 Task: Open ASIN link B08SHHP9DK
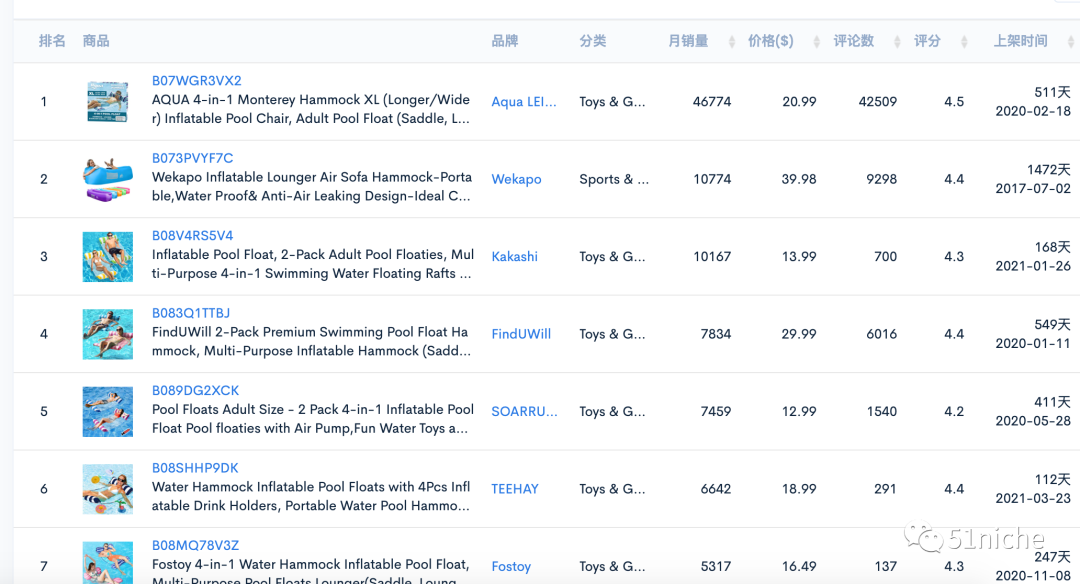pyautogui.click(x=195, y=468)
